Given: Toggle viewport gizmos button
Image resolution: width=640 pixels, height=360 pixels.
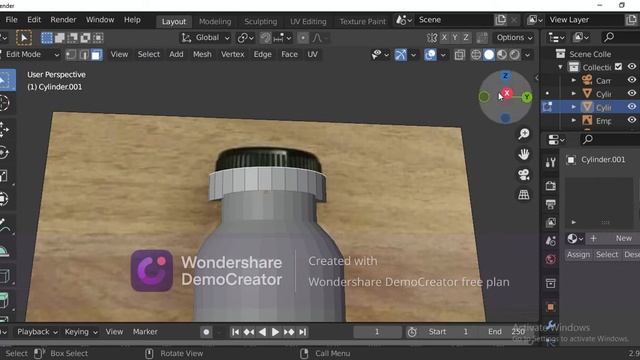Looking at the screenshot, I should (400, 55).
